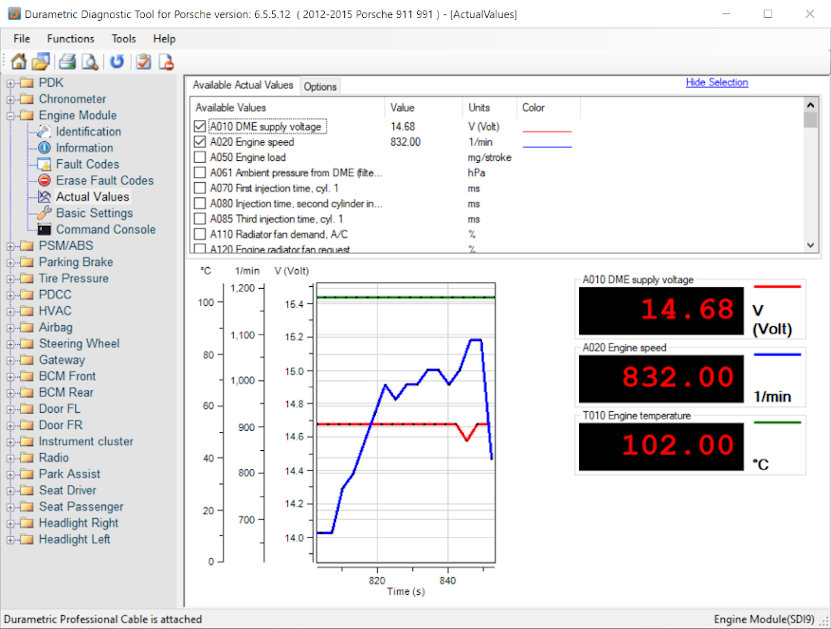Viewport: 831px width, 629px height.
Task: Expand the PSM/ABS tree node
Action: tap(10, 246)
